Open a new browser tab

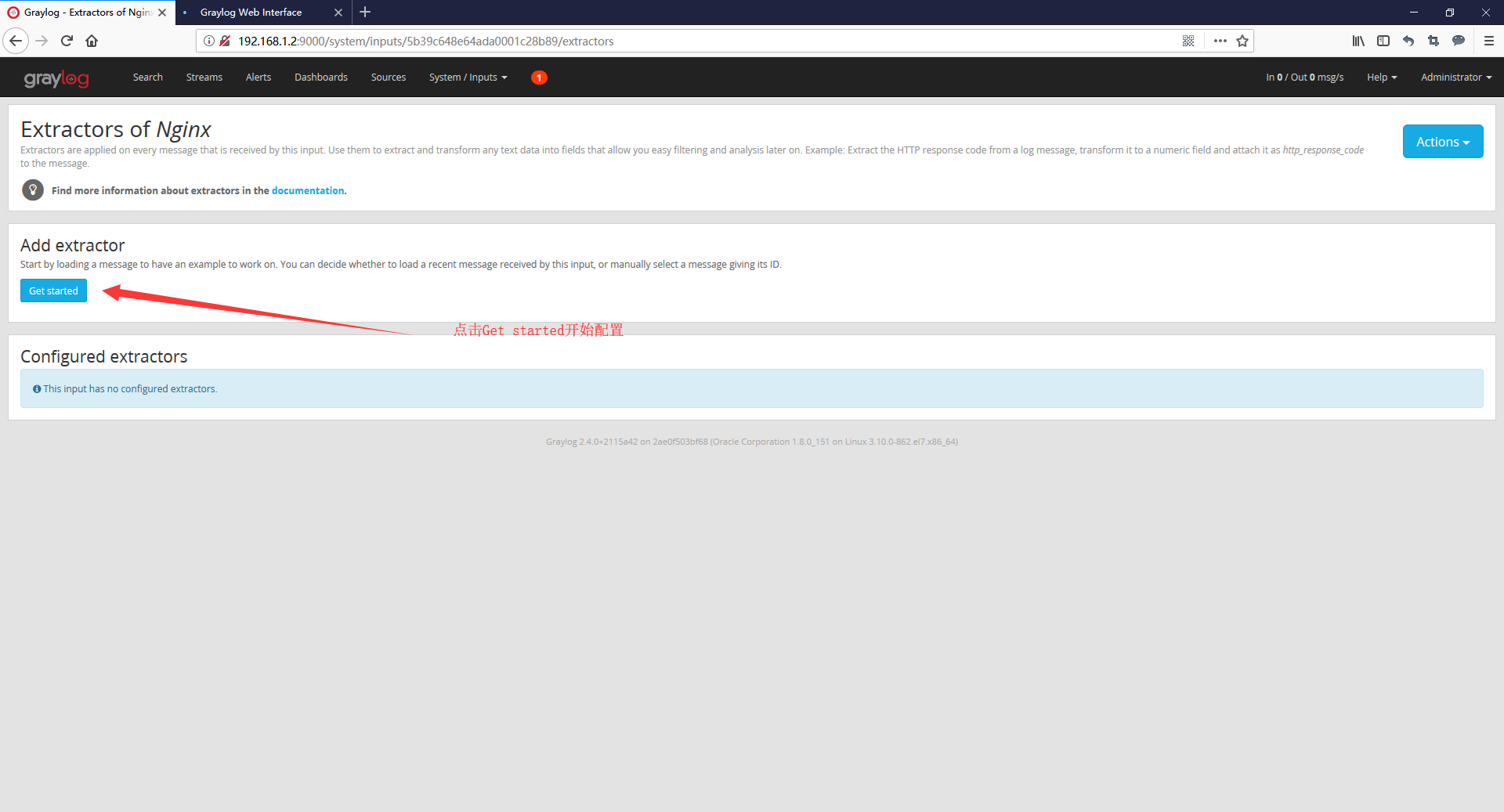(365, 12)
